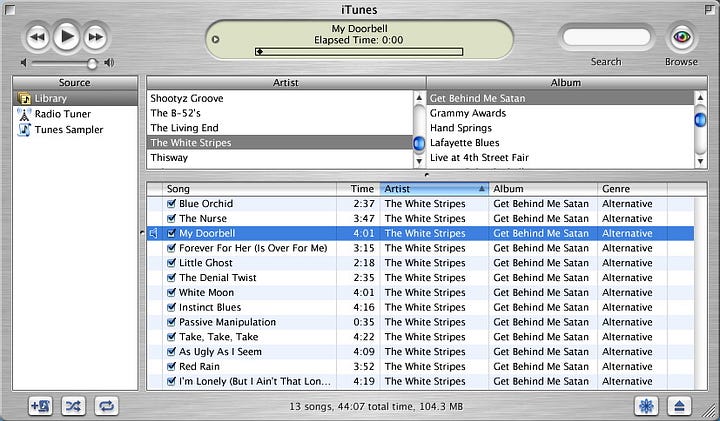Click Artist list scrollbar down arrow

point(419,161)
